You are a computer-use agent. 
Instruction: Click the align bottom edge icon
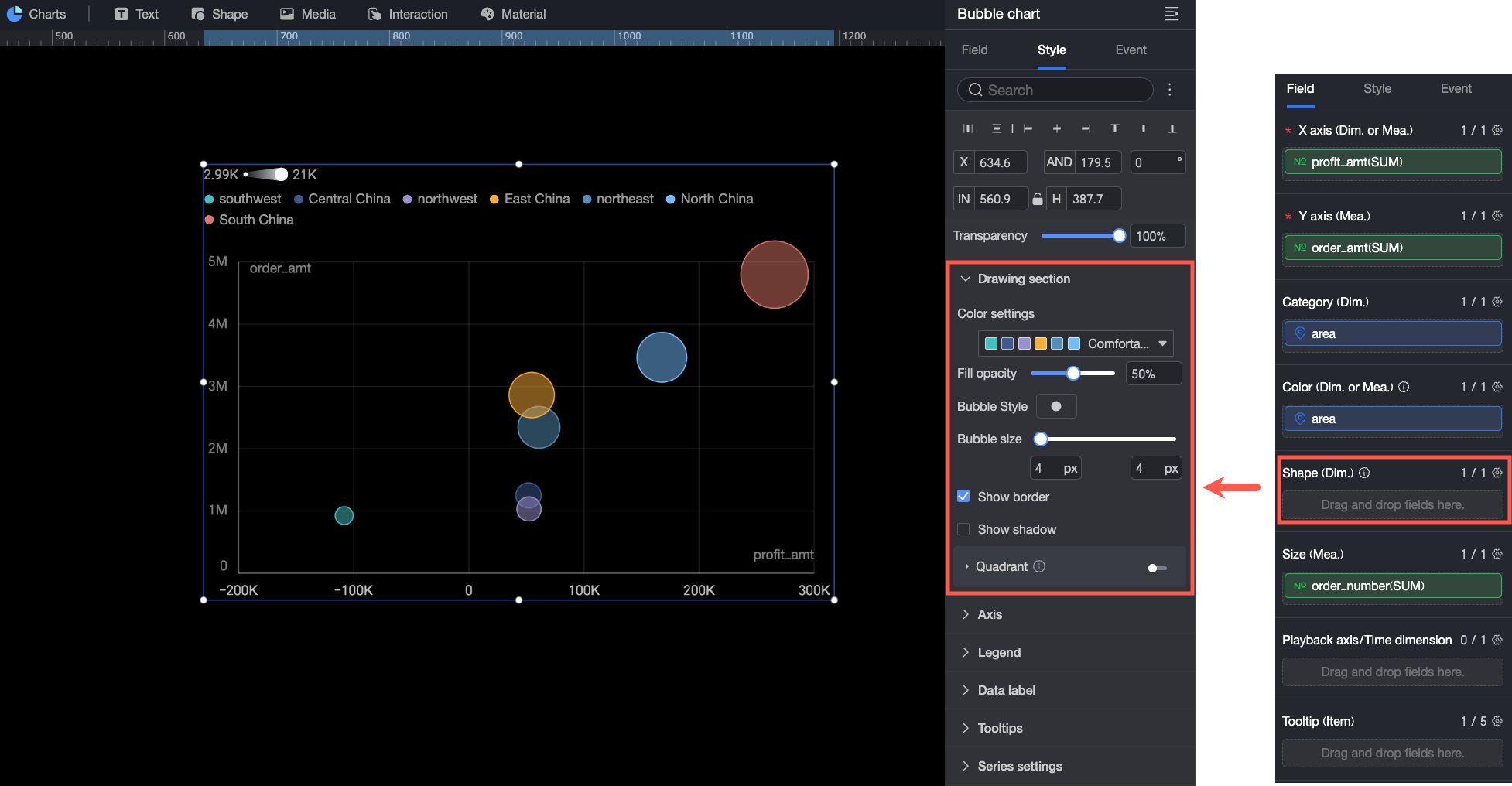click(1172, 128)
